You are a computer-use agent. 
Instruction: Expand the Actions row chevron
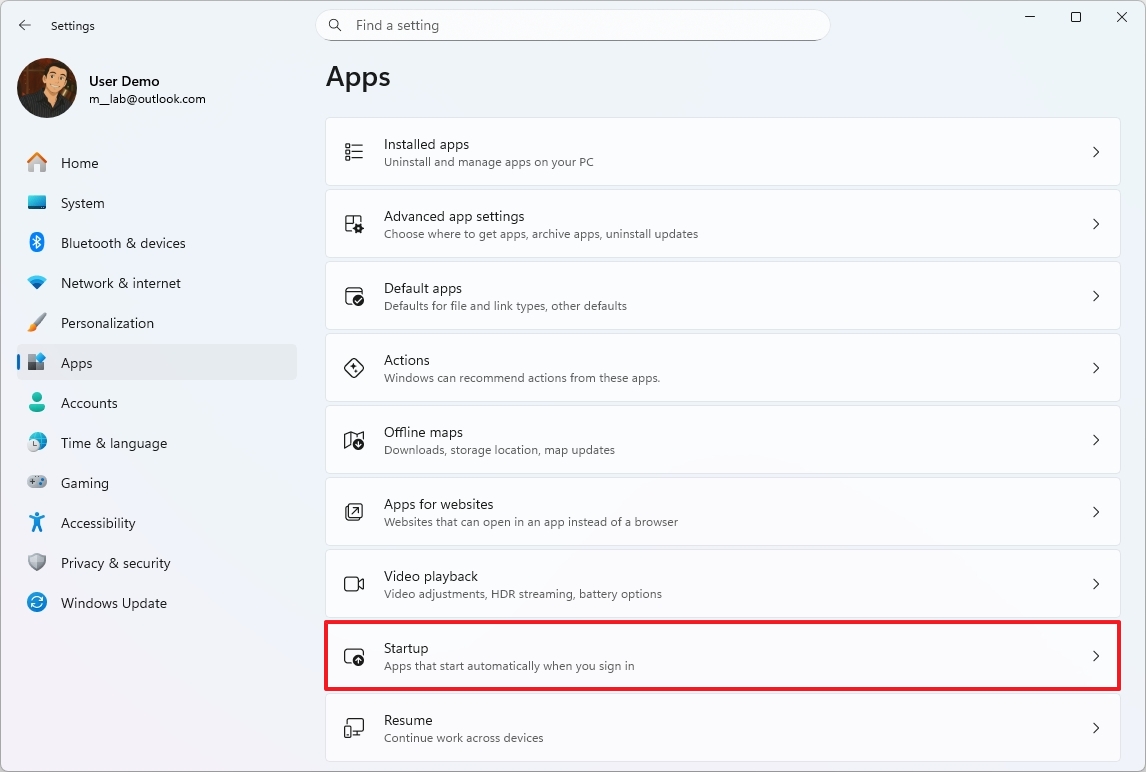click(1096, 367)
